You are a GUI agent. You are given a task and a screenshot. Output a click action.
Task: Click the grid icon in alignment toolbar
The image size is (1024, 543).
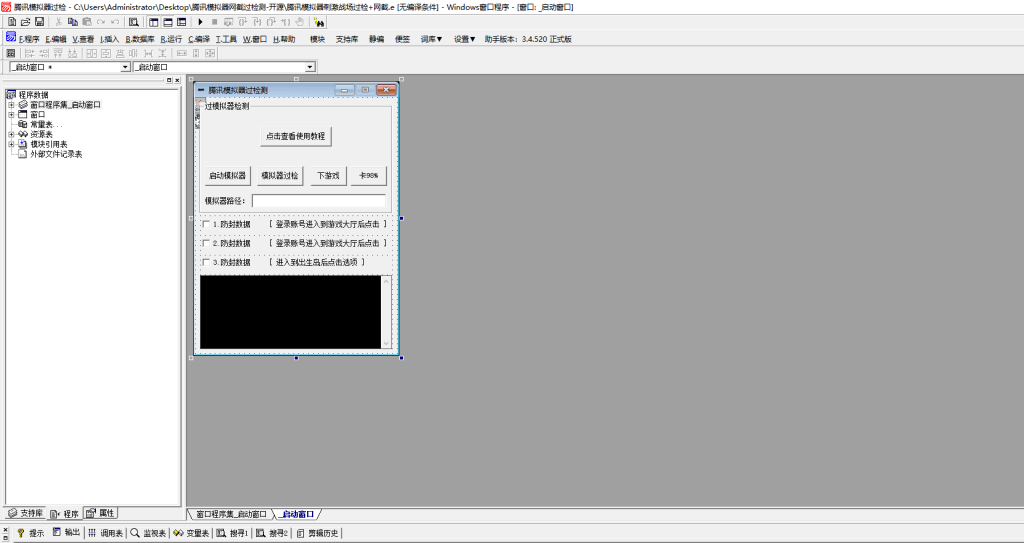point(10,53)
